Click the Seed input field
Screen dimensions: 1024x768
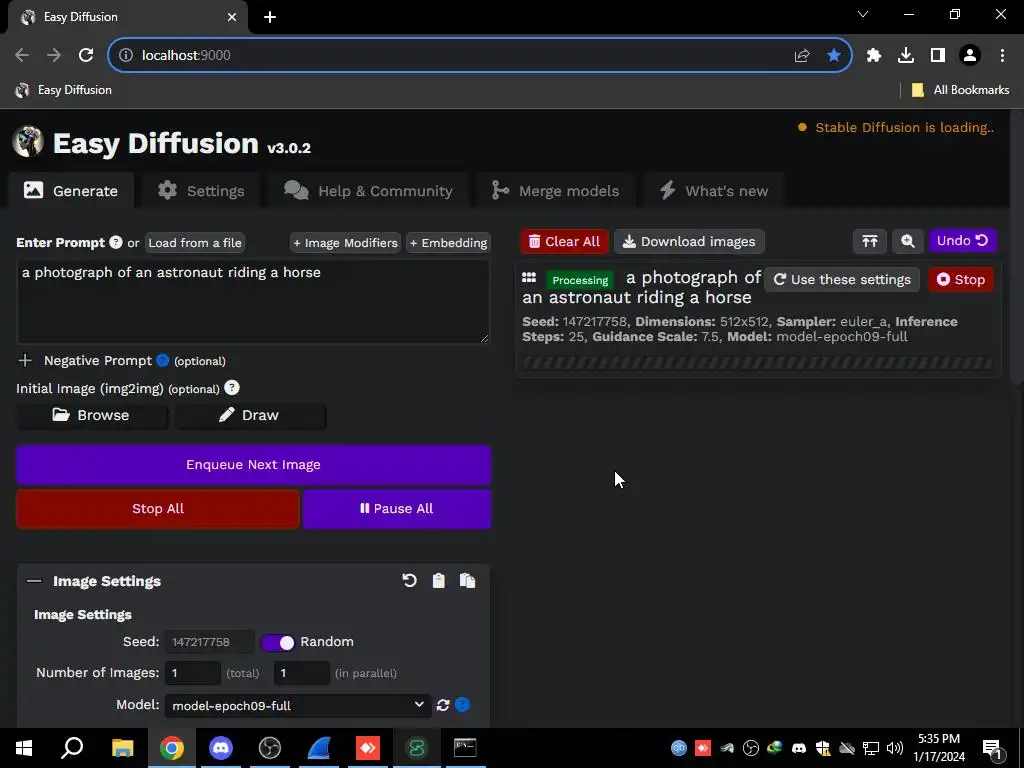209,642
